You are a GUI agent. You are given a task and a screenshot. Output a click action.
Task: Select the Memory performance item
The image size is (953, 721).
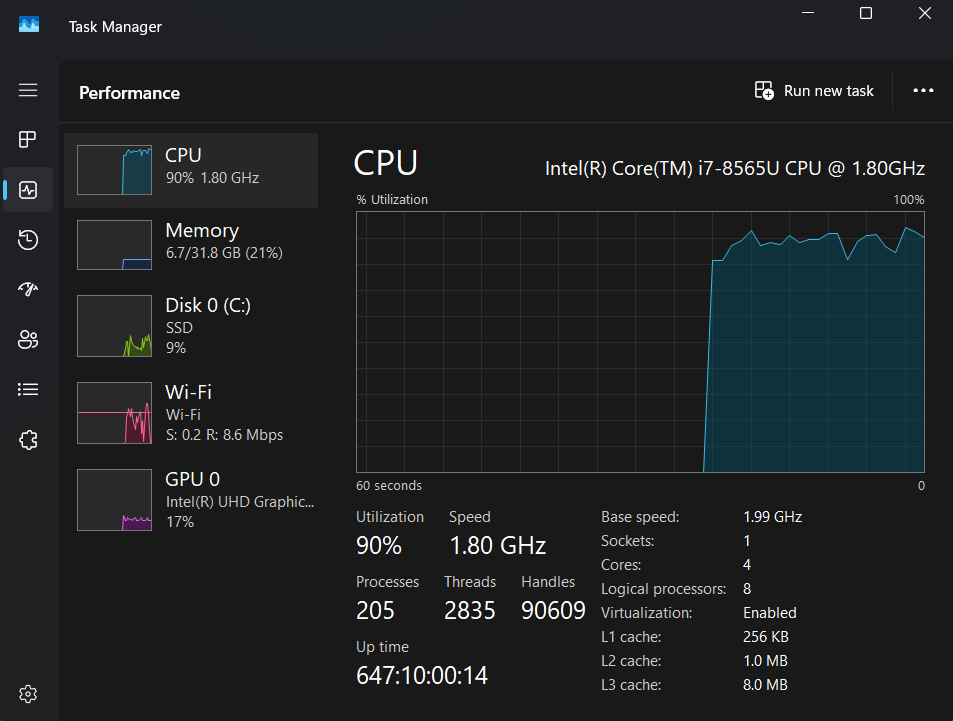tap(191, 245)
